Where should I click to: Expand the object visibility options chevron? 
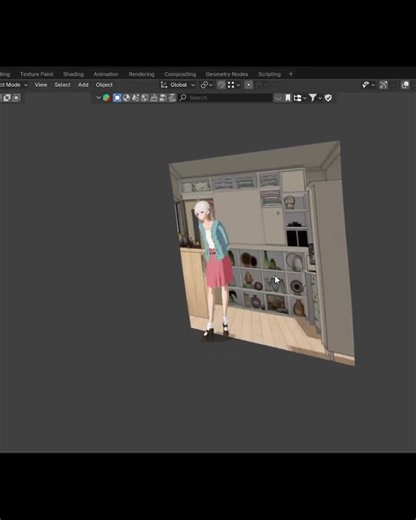tap(373, 85)
